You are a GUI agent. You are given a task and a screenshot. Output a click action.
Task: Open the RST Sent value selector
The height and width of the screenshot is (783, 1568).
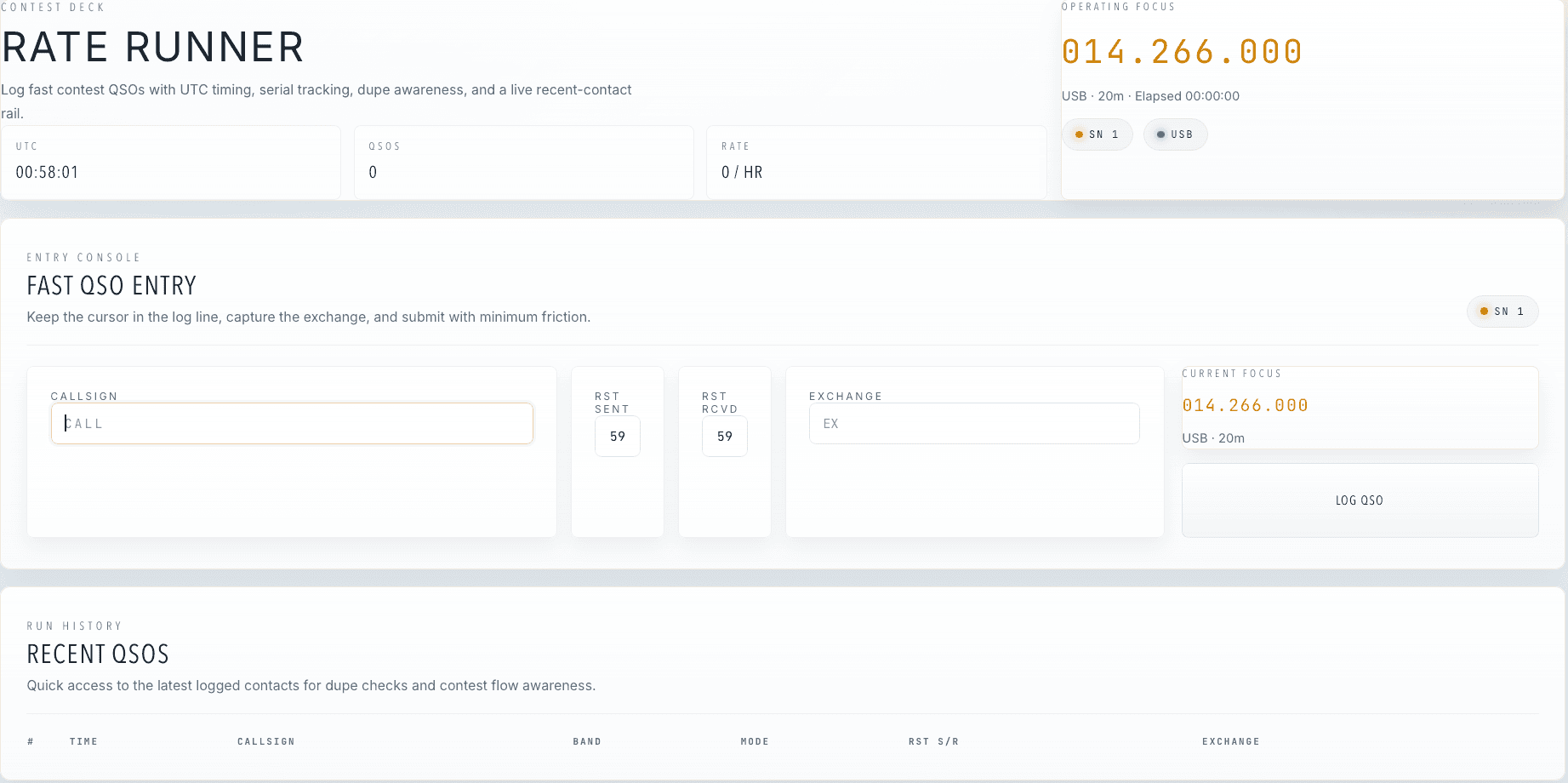click(x=617, y=436)
